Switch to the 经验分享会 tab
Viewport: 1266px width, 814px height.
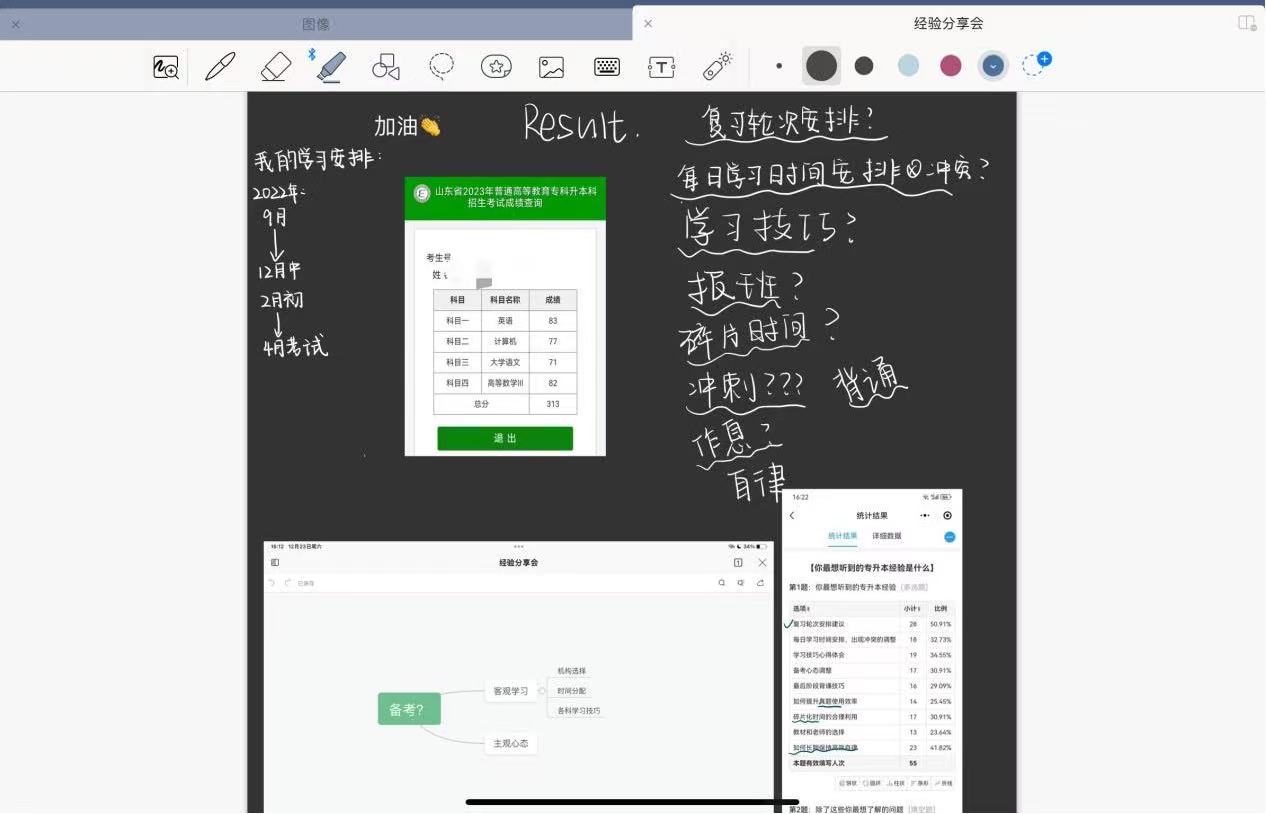click(x=948, y=24)
